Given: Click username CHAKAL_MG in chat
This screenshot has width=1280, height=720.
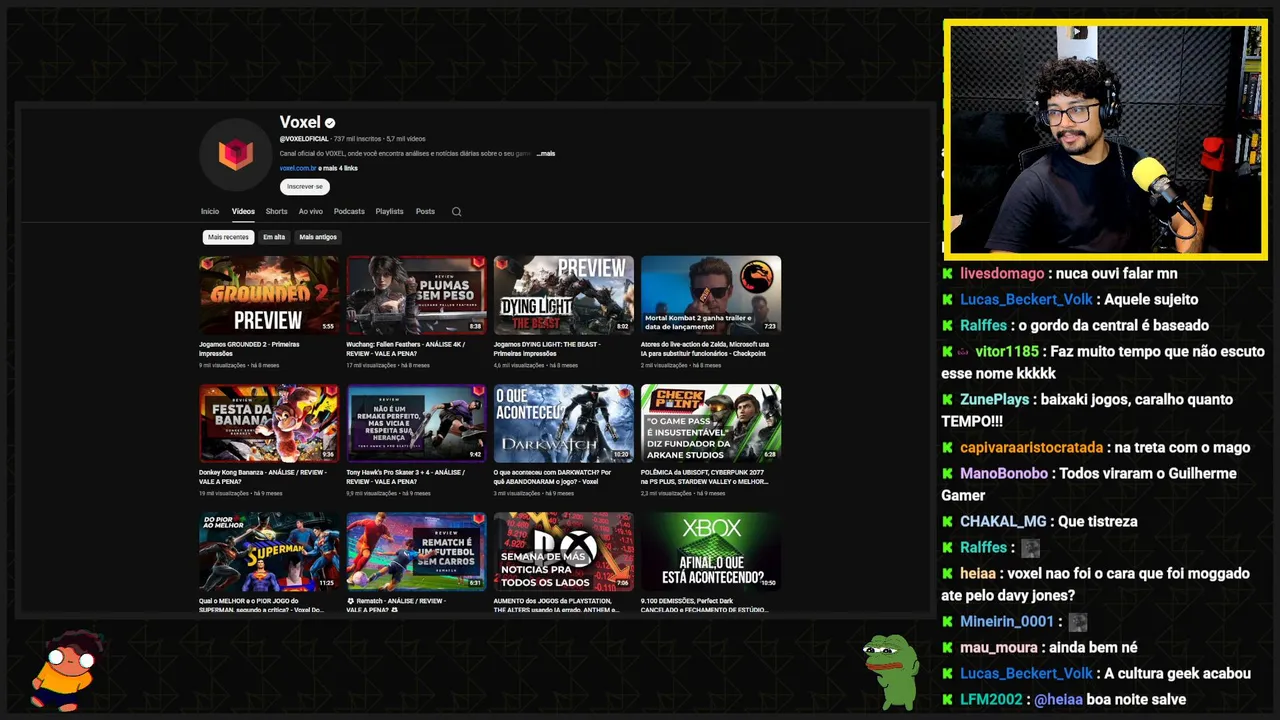Looking at the screenshot, I should (x=1003, y=521).
